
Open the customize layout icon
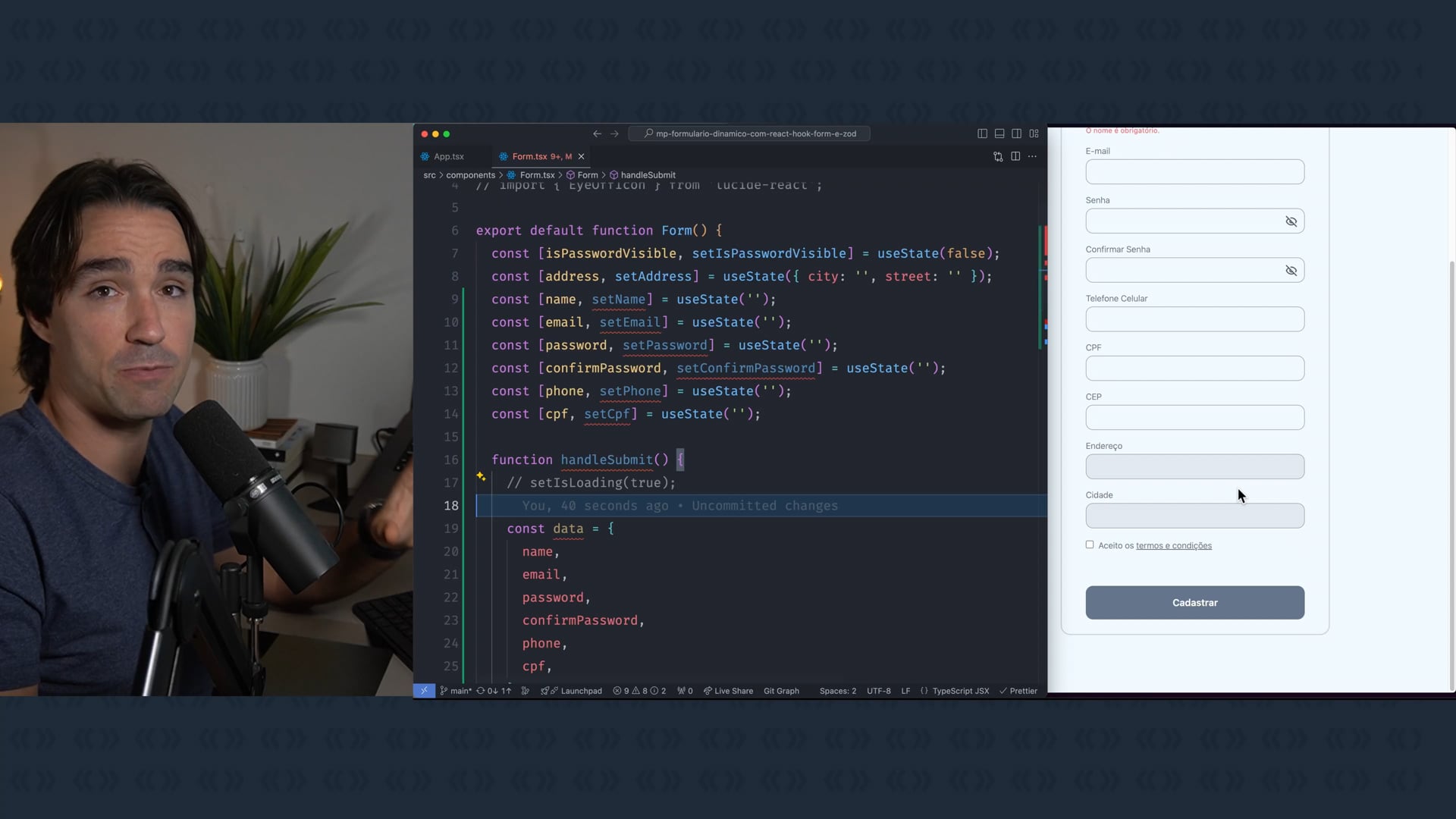1034,133
